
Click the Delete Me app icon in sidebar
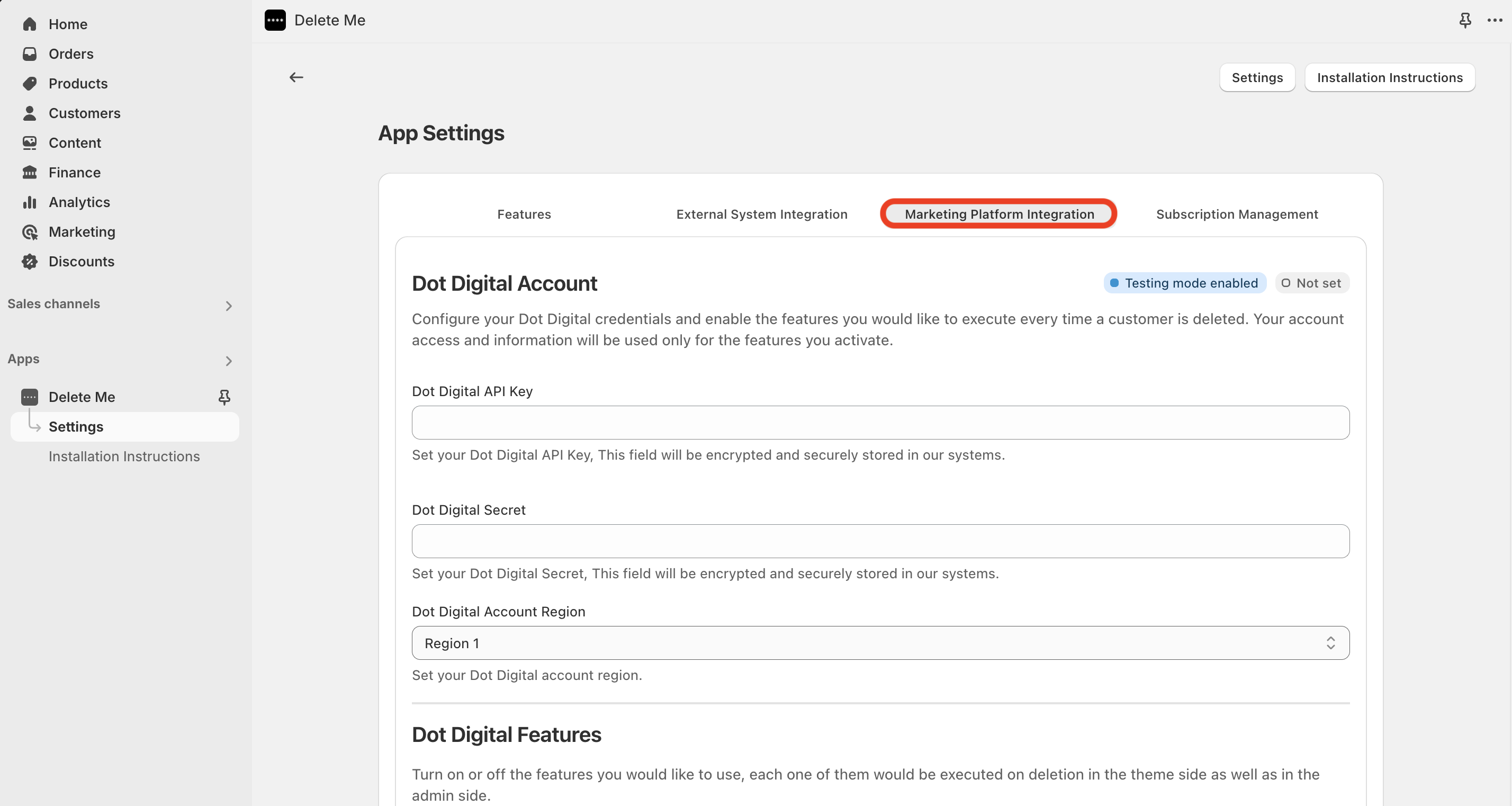(x=29, y=397)
